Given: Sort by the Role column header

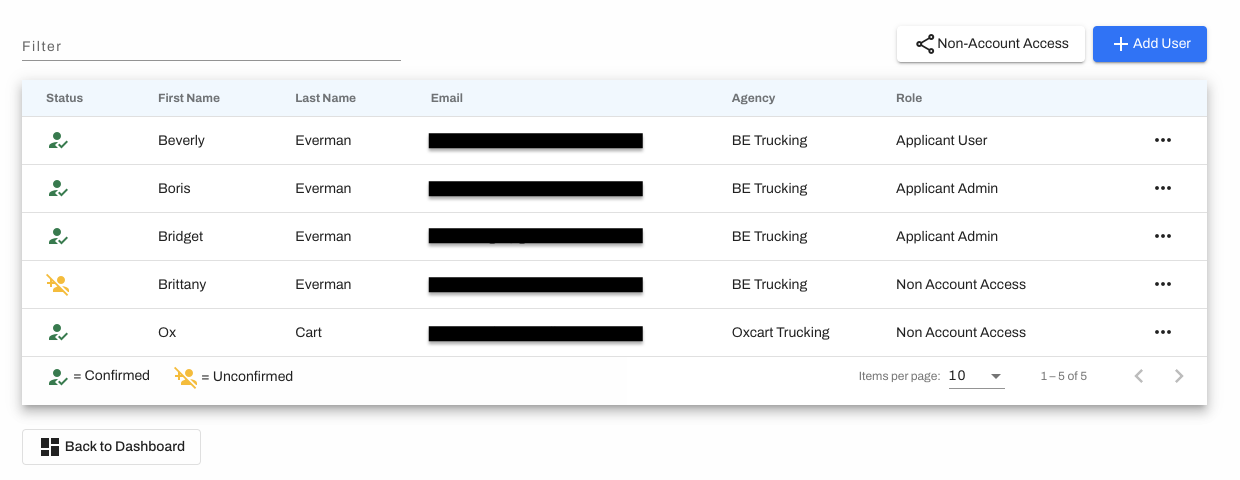Looking at the screenshot, I should point(909,98).
